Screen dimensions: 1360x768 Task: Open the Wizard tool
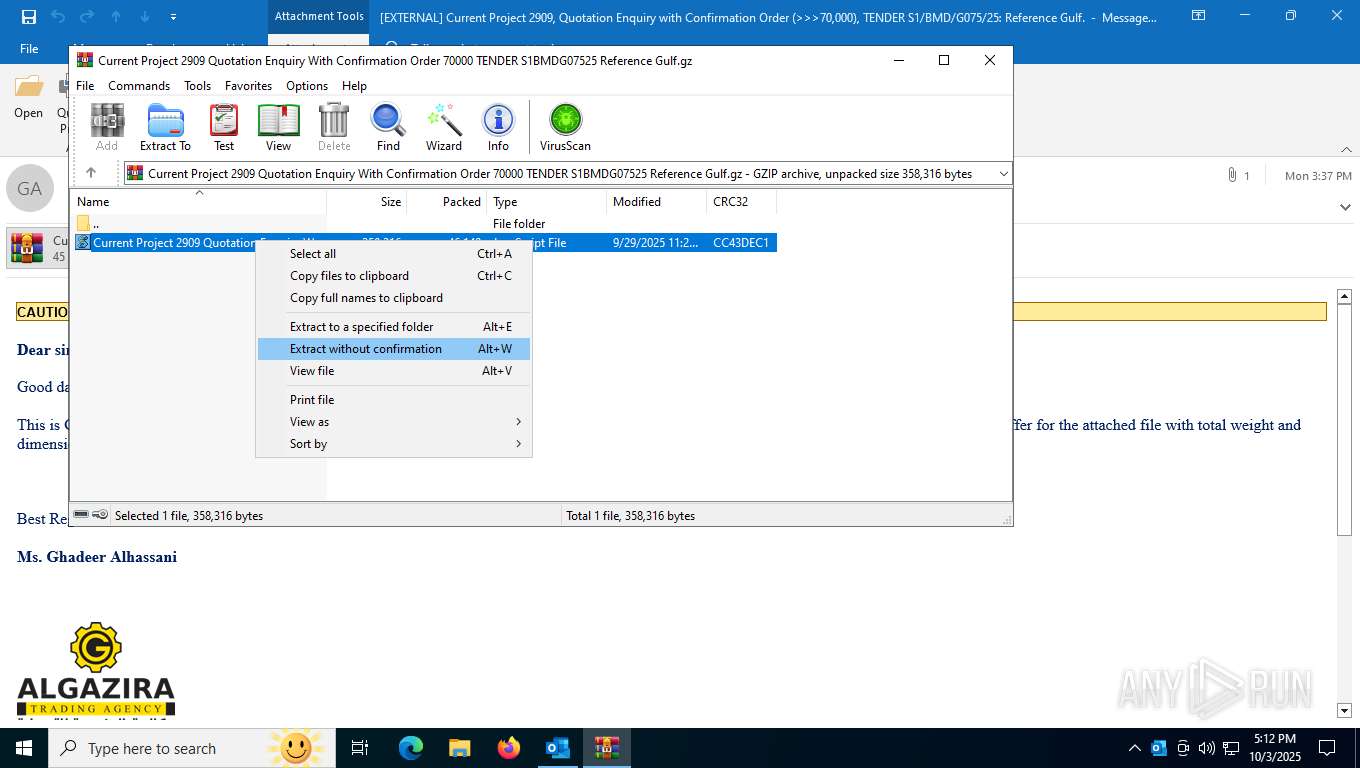444,127
